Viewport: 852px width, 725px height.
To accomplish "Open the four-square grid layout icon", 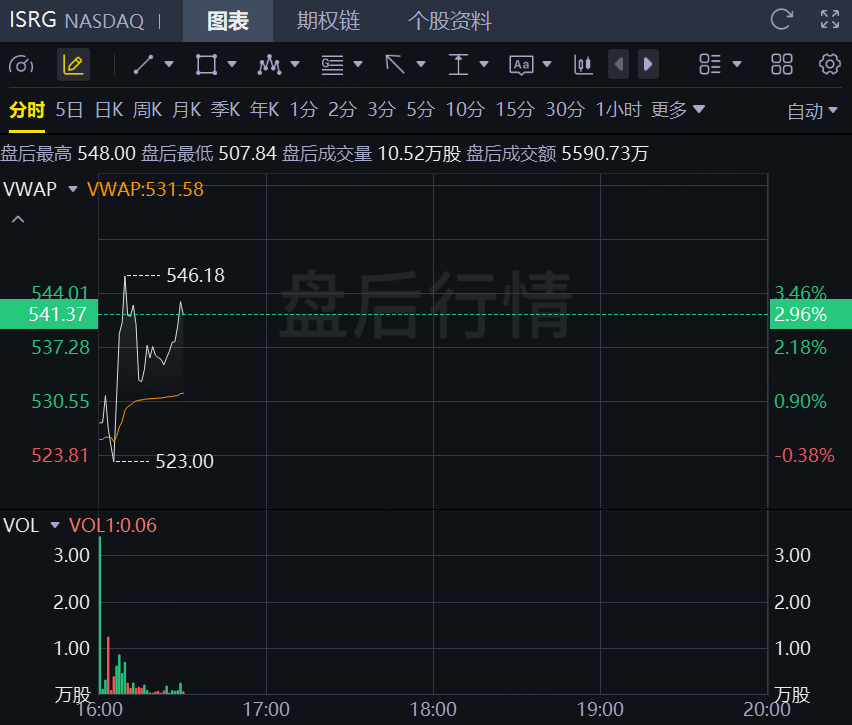I will point(782,65).
